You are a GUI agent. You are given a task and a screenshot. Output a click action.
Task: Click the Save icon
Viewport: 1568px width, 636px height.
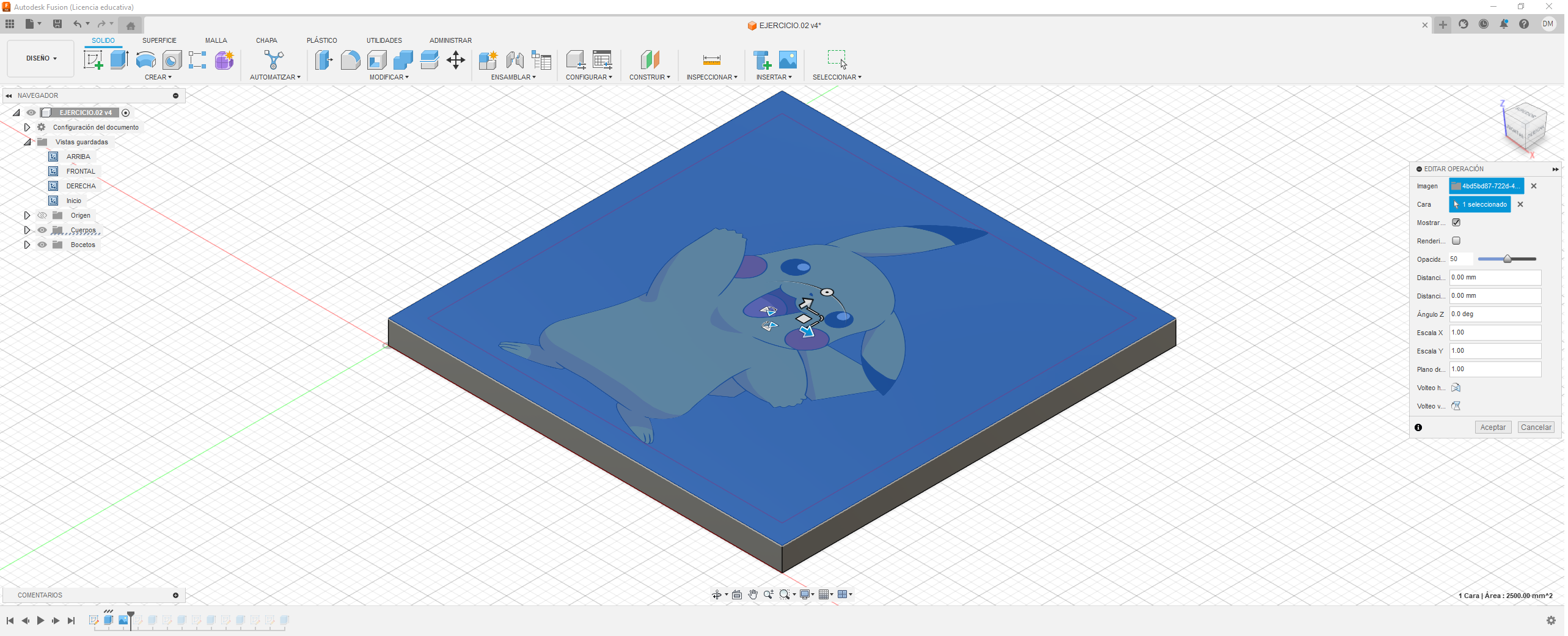click(x=57, y=24)
